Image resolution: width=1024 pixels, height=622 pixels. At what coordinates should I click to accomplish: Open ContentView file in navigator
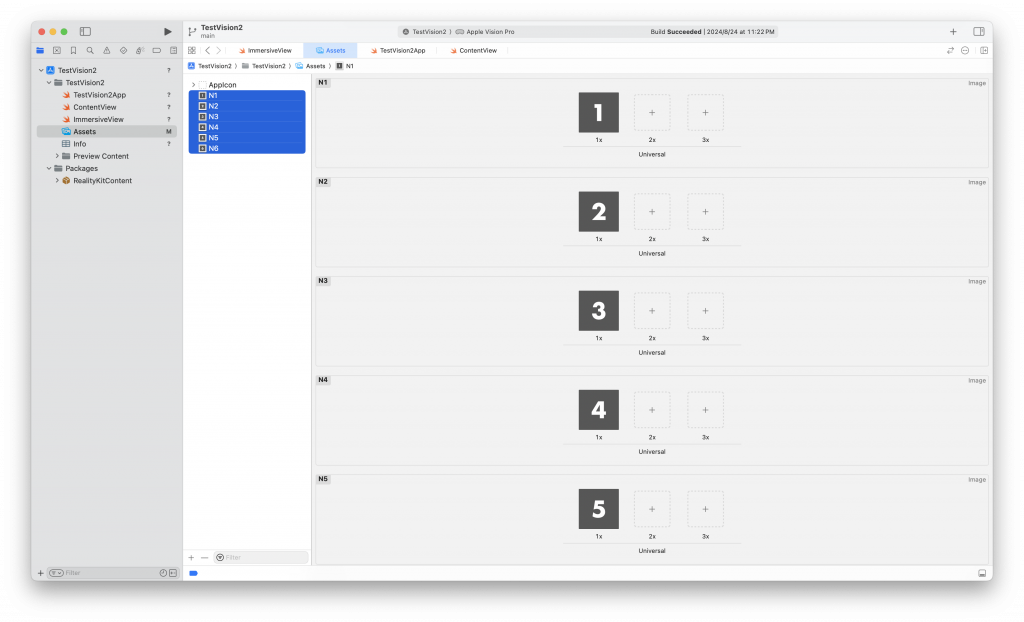point(95,107)
